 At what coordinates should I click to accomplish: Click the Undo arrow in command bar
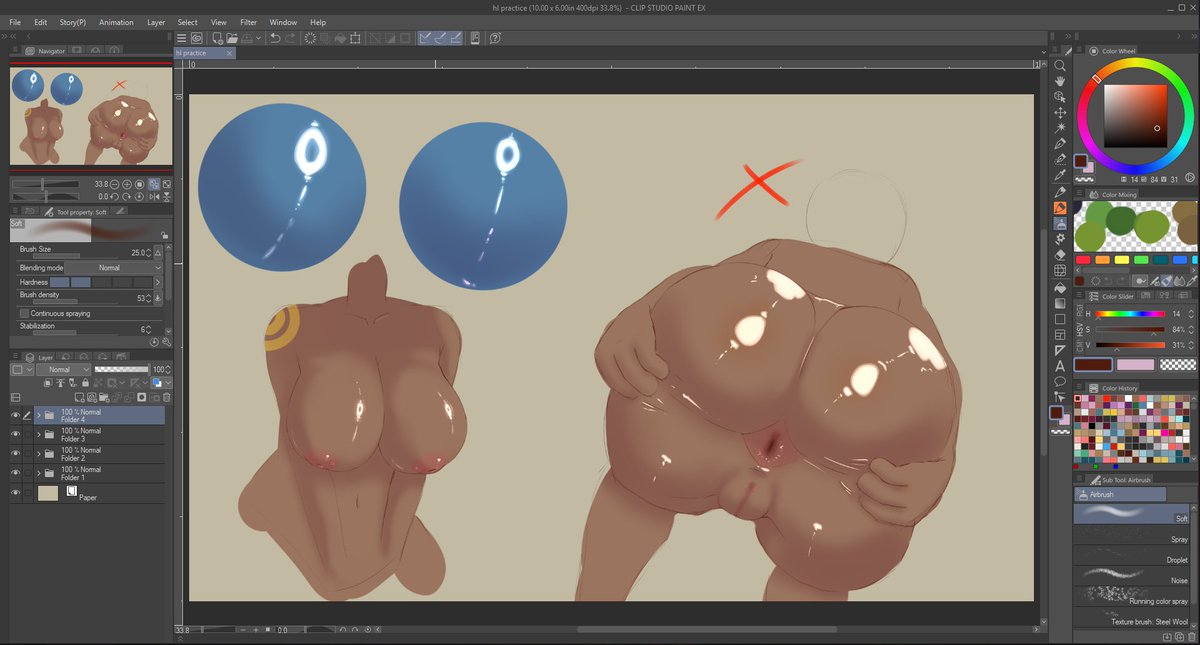pyautogui.click(x=274, y=38)
